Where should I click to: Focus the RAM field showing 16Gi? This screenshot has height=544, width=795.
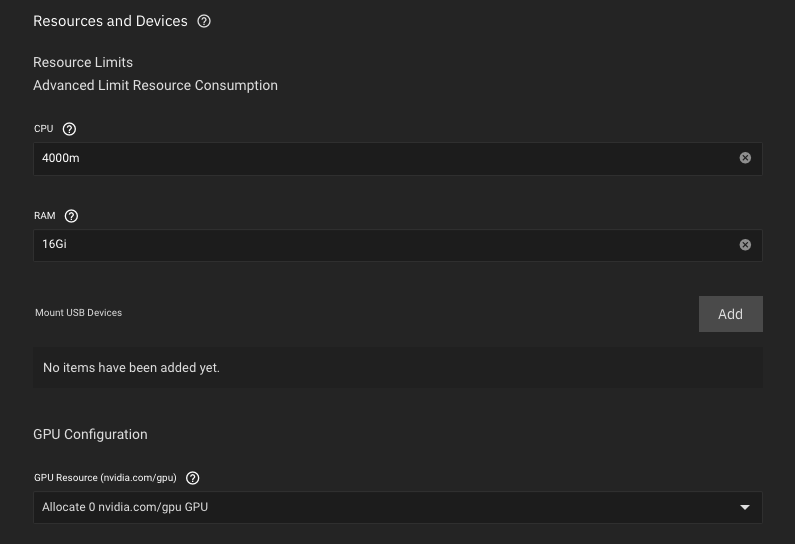[x=380, y=245]
